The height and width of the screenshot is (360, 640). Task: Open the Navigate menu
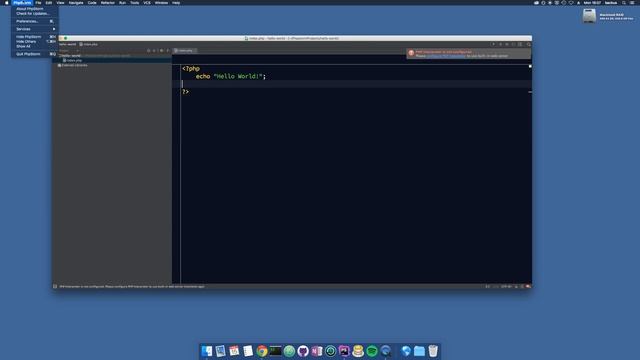[76, 2]
